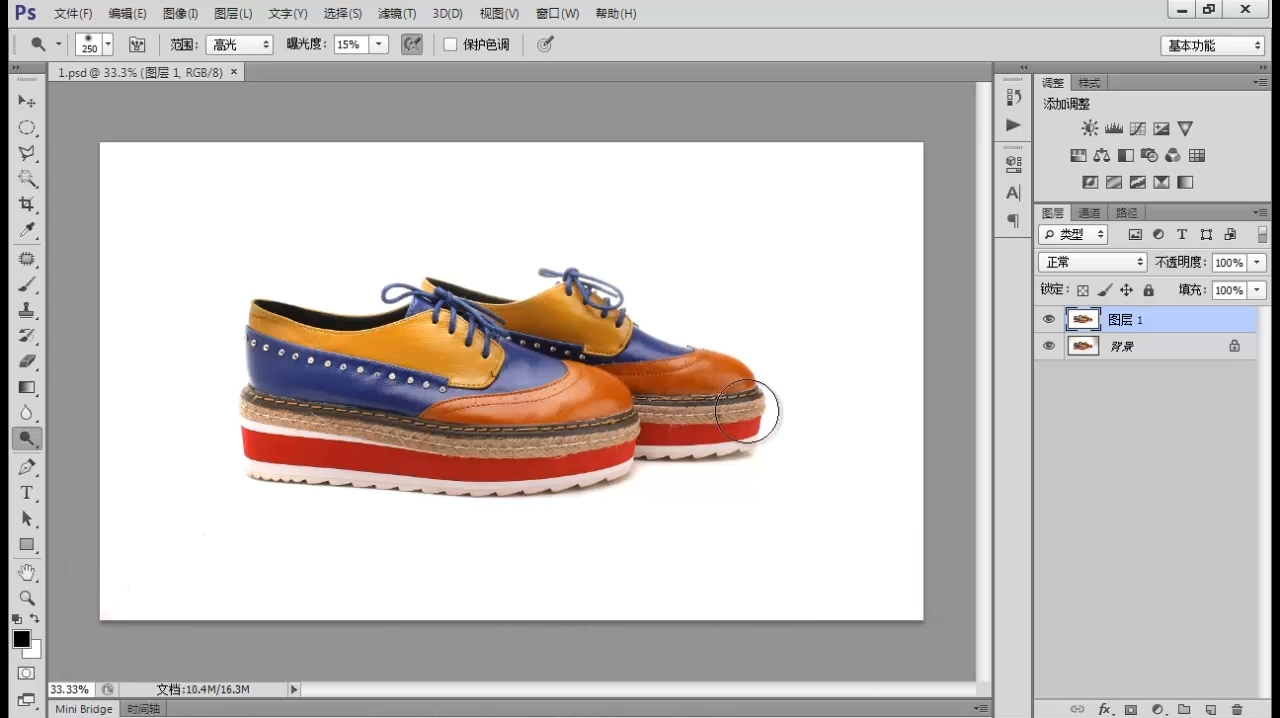This screenshot has height=718, width=1280.
Task: Open workspace 基本功能 dropdown
Action: click(1213, 46)
